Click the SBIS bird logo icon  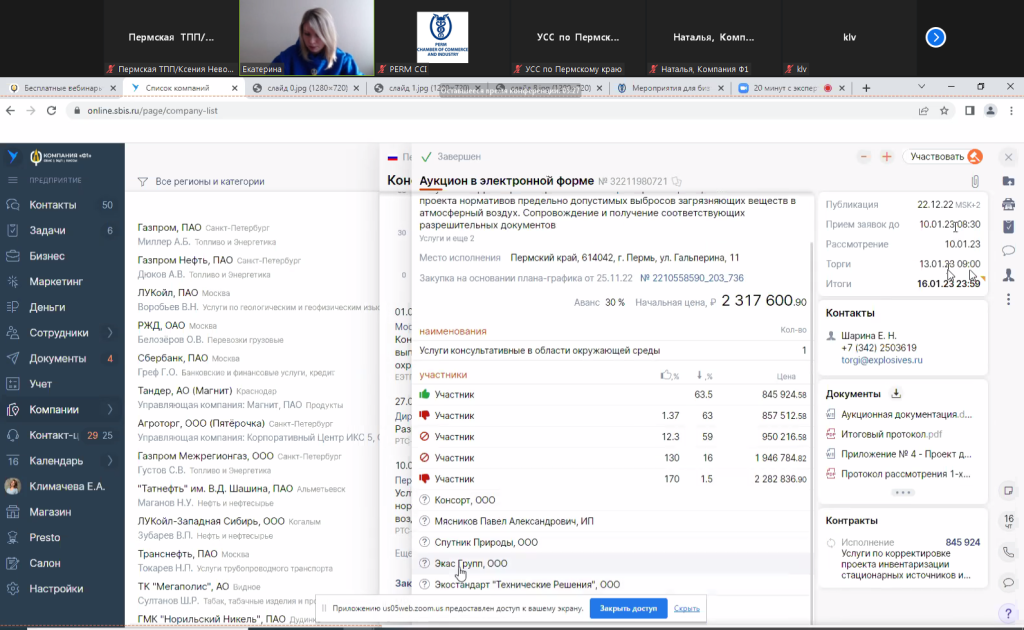(x=13, y=157)
